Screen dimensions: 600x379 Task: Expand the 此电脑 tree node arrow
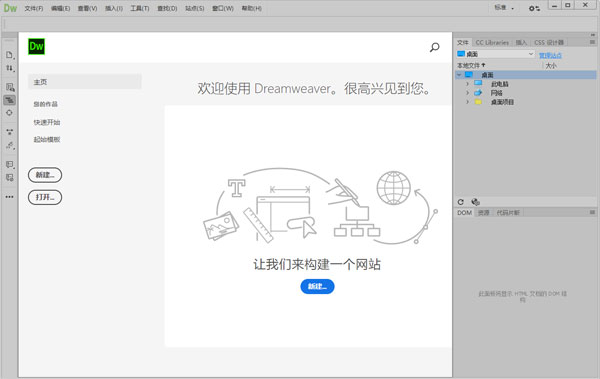pos(467,84)
